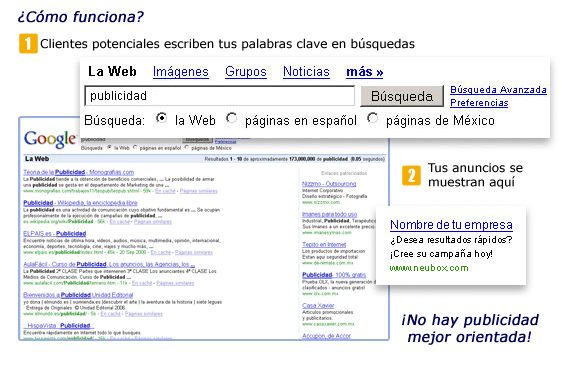The image size is (562, 366).
Task: Click the Google logo in results screenshot
Action: coord(50,139)
